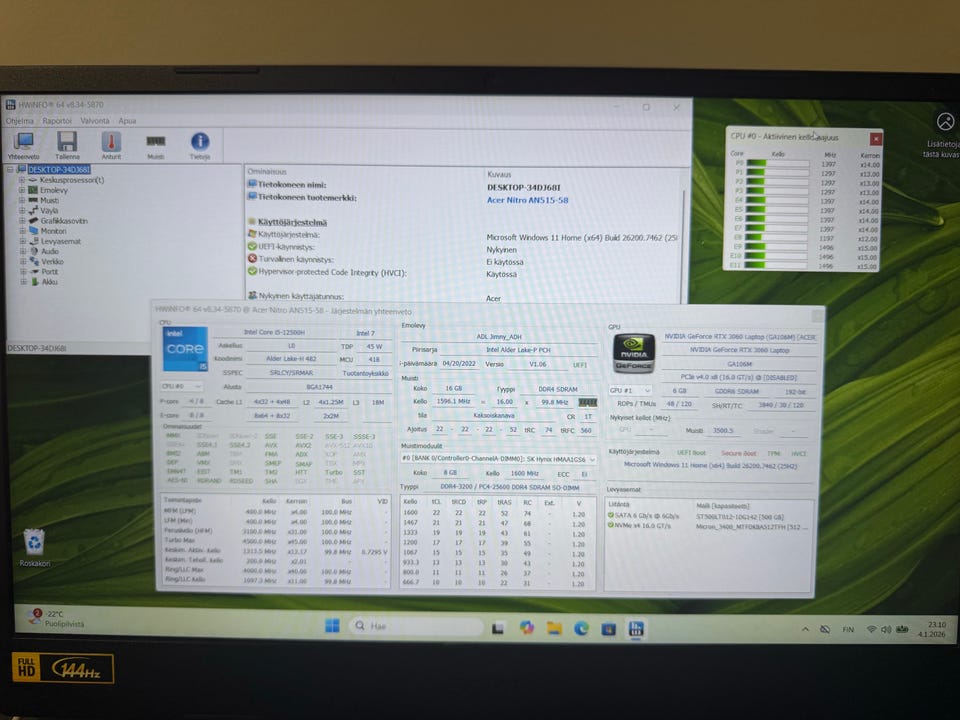Screen dimensions: 960x720
Task: Open the Raportti menu
Action: (x=57, y=121)
